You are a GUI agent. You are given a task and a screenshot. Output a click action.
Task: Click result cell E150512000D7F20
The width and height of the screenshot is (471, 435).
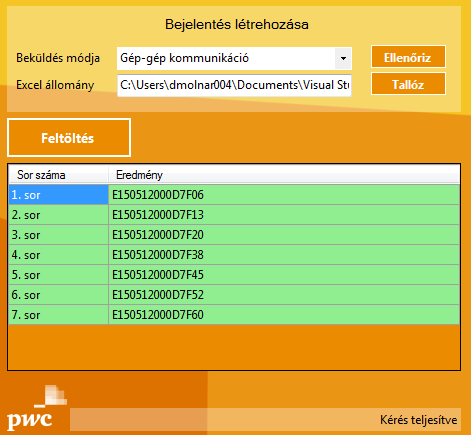(284, 235)
